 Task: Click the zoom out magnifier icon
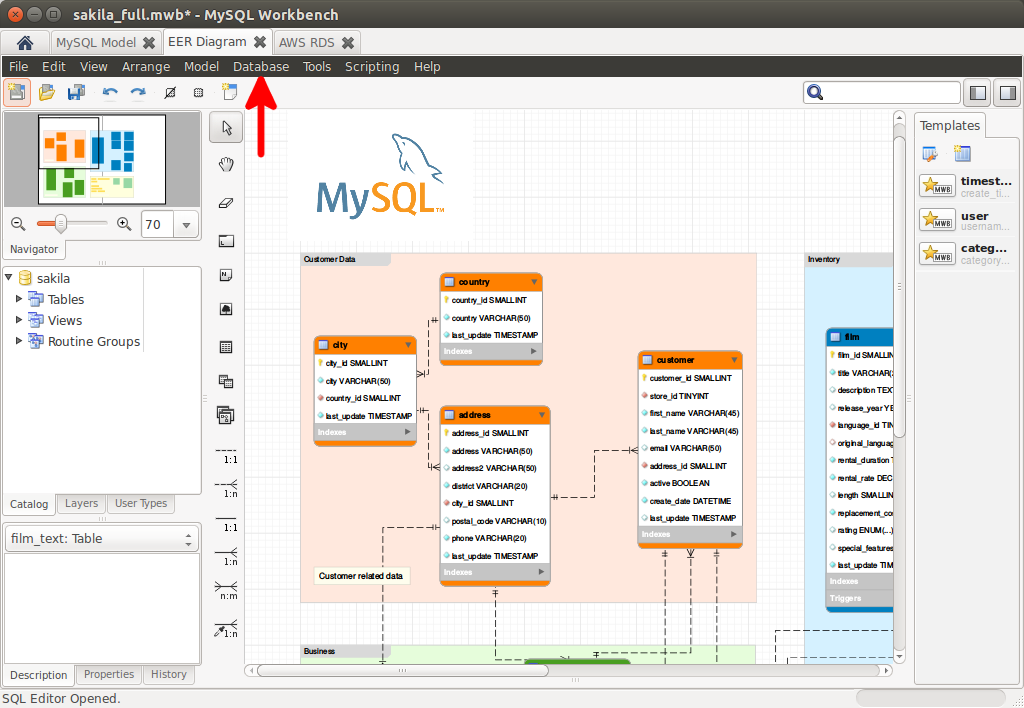coord(18,224)
